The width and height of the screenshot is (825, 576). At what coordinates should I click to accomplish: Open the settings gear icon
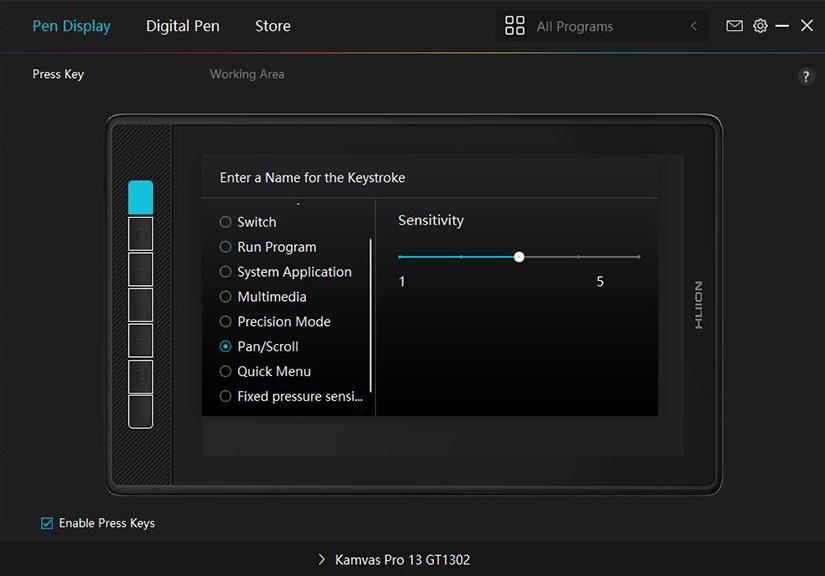coord(760,26)
